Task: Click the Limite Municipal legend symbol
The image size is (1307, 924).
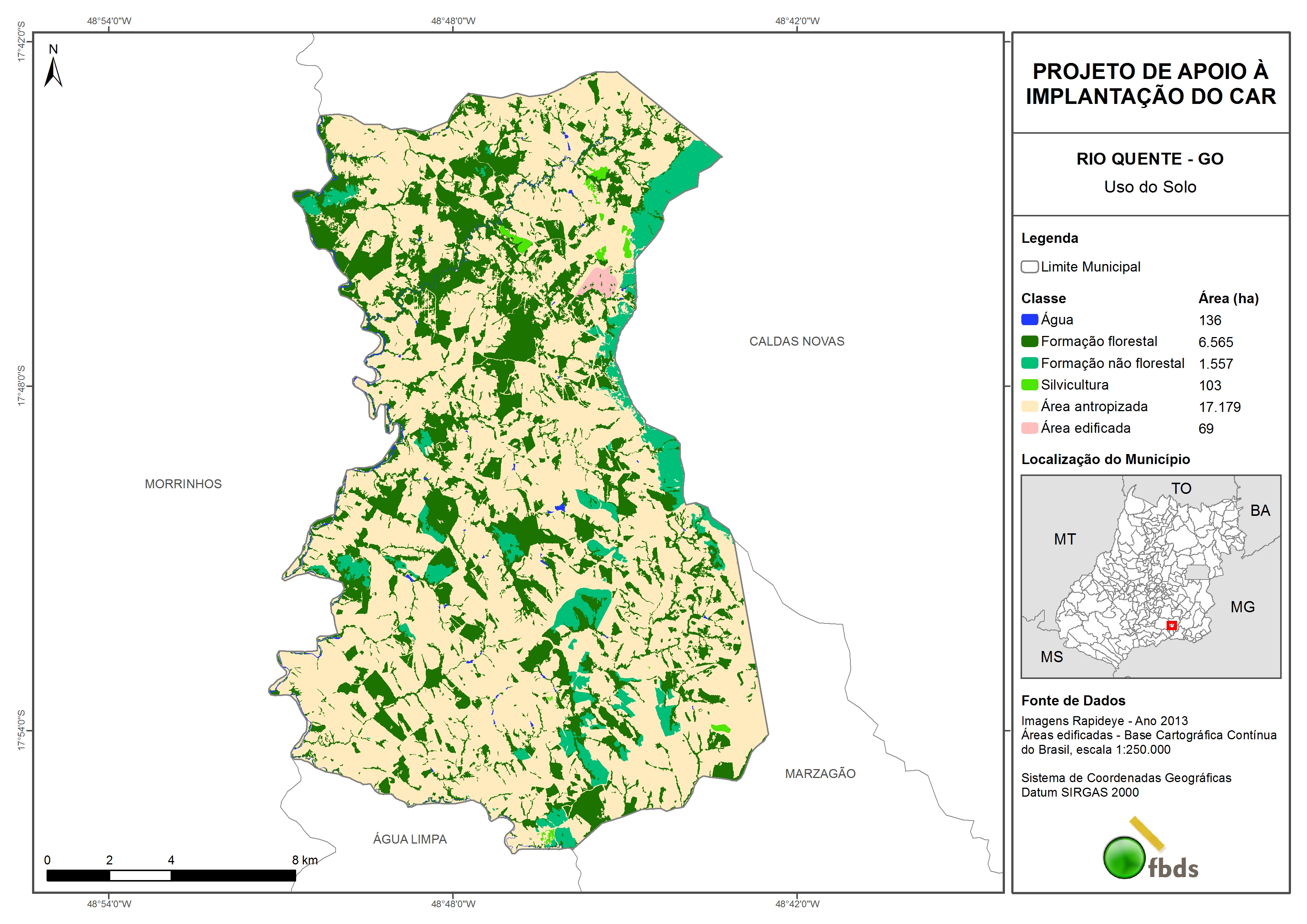Action: pyautogui.click(x=1029, y=266)
